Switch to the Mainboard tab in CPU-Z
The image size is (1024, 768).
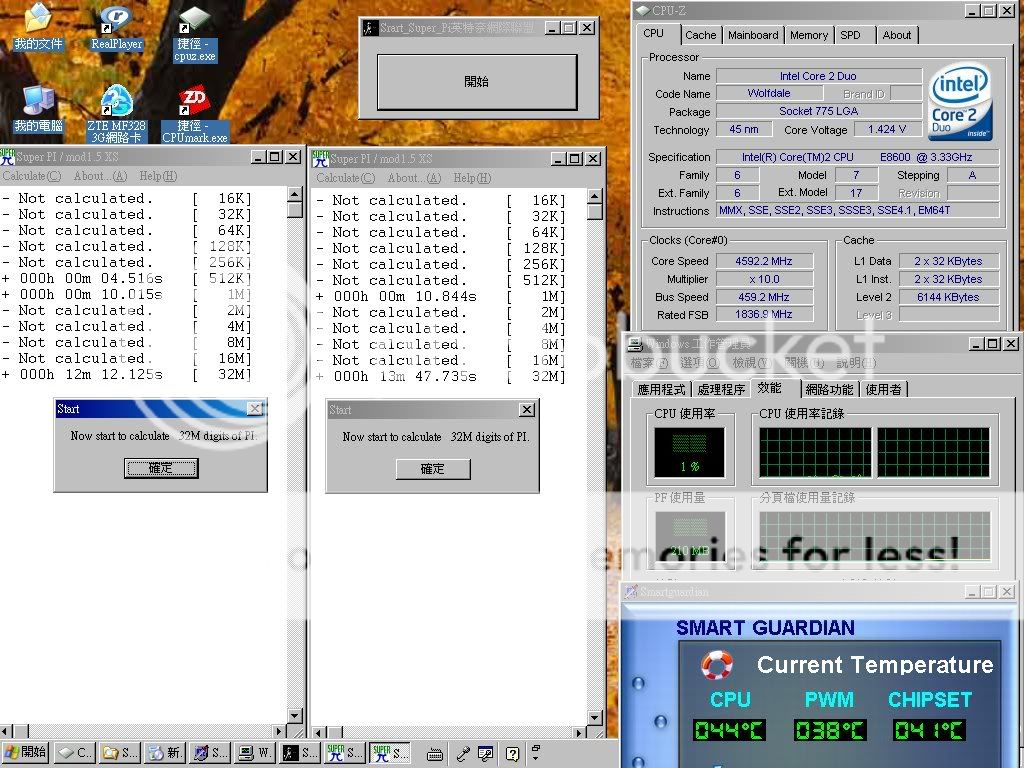pyautogui.click(x=752, y=35)
